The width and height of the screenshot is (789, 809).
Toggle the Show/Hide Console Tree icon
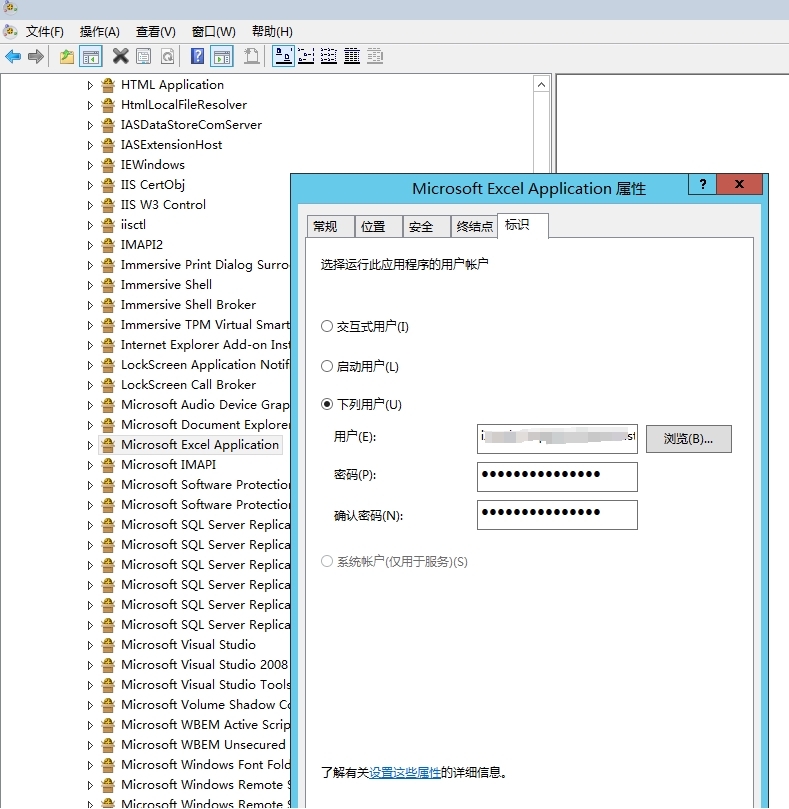tap(91, 56)
